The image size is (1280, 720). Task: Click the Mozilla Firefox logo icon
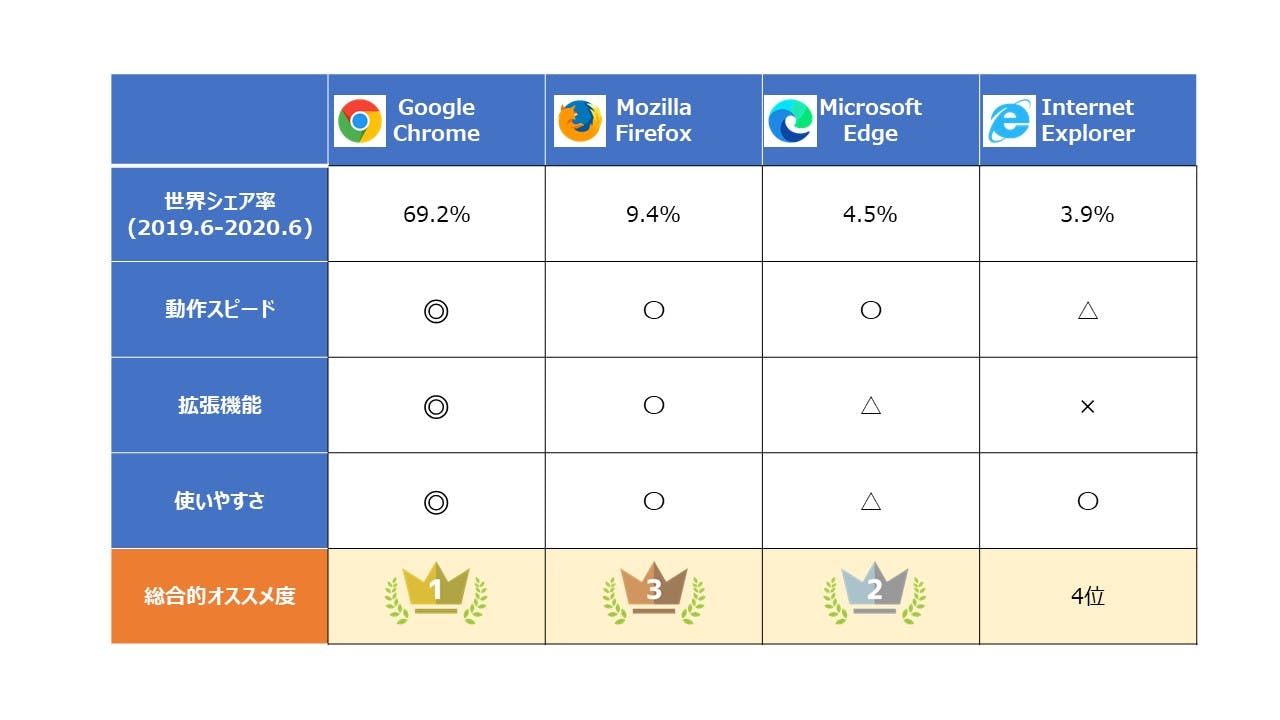coord(580,121)
